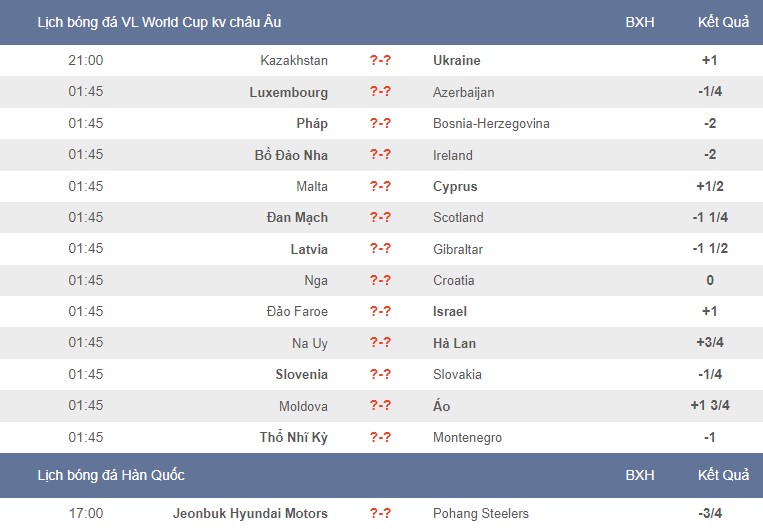Image resolution: width=763 pixels, height=529 pixels.
Task: Open Kết Quả link in Hàn Quốc header
Action: point(723,475)
